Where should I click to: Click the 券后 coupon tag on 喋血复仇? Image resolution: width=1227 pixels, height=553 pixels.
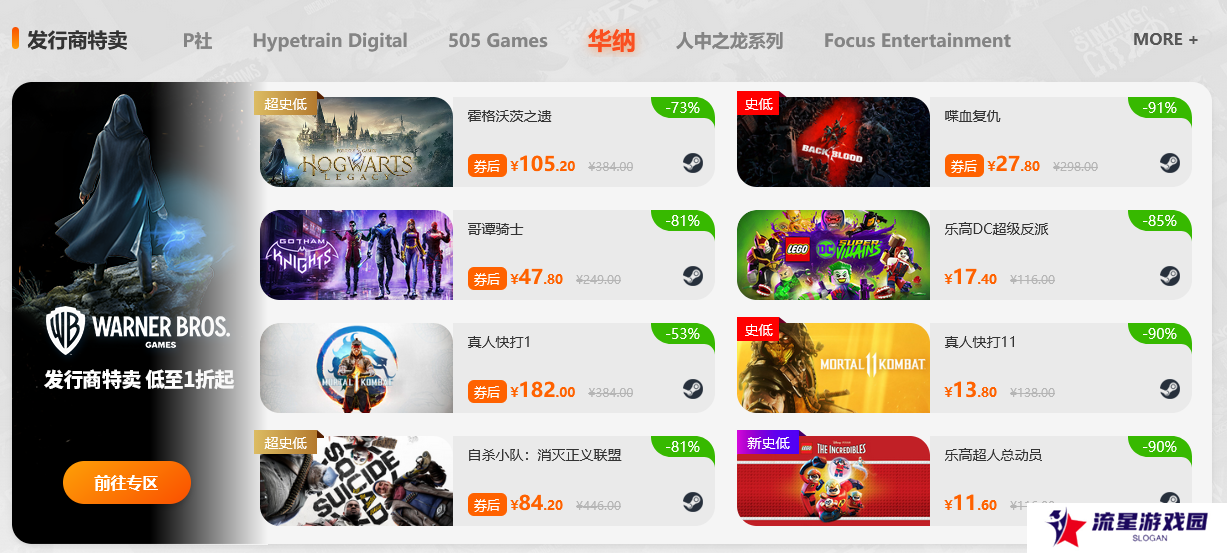point(964,166)
